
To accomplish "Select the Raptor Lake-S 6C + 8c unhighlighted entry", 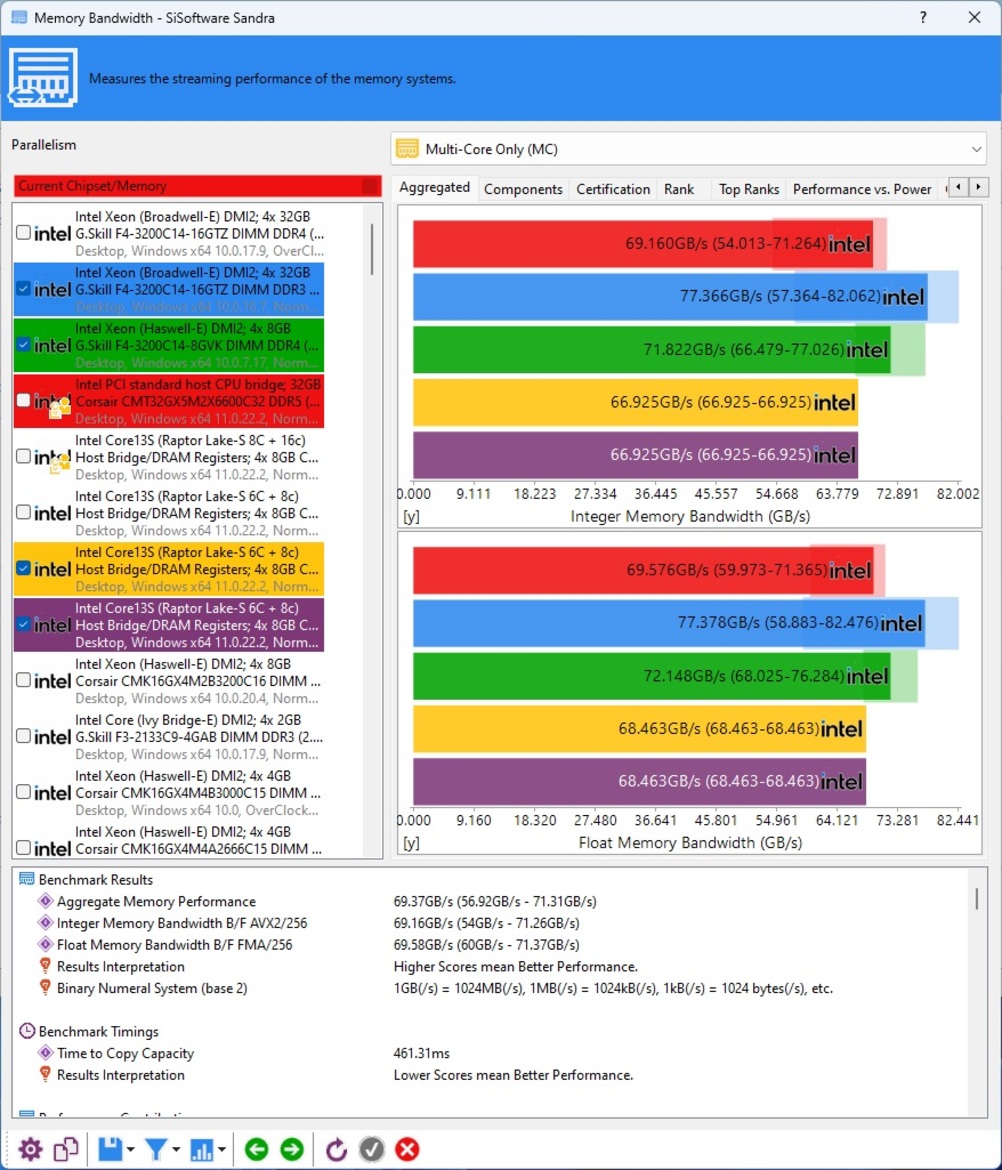I will tap(169, 513).
